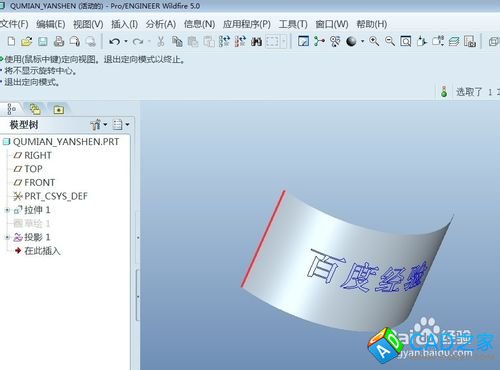
Task: Open the undo history dropdown arrow
Action: point(126,42)
